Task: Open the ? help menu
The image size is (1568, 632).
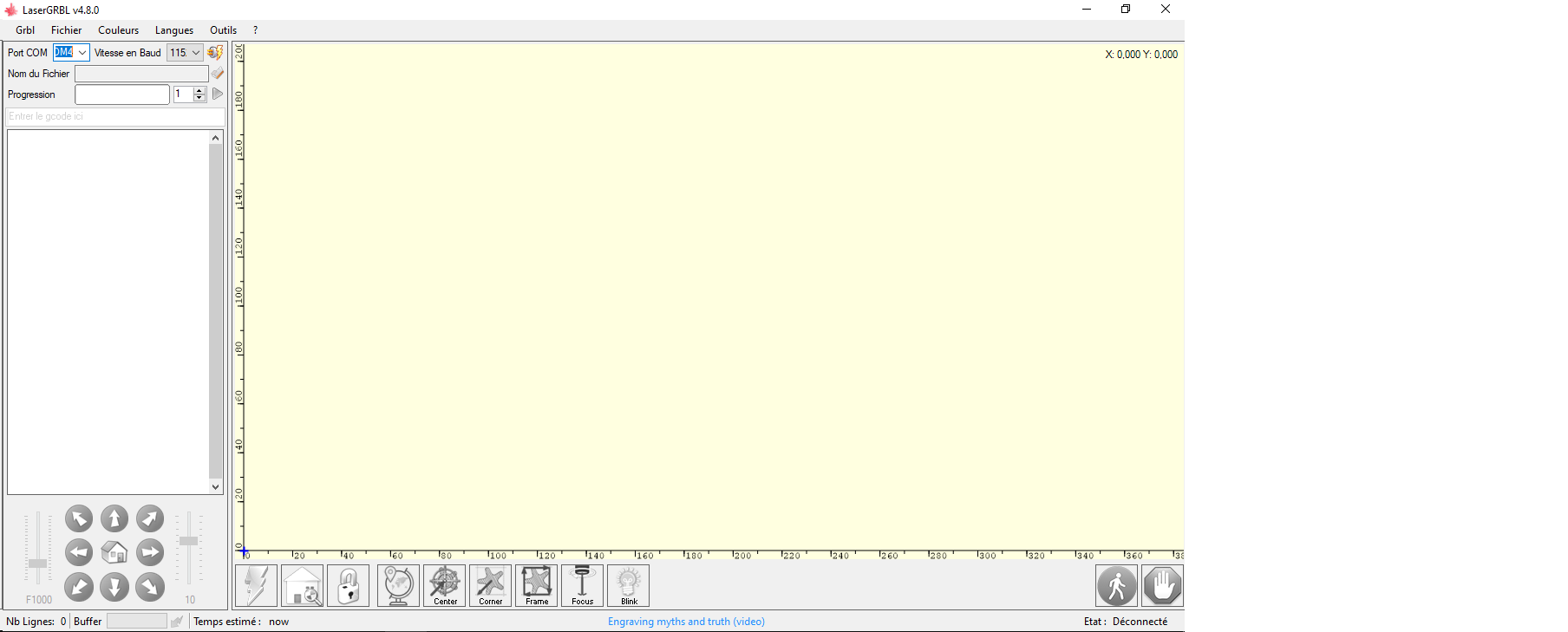Action: (x=256, y=30)
